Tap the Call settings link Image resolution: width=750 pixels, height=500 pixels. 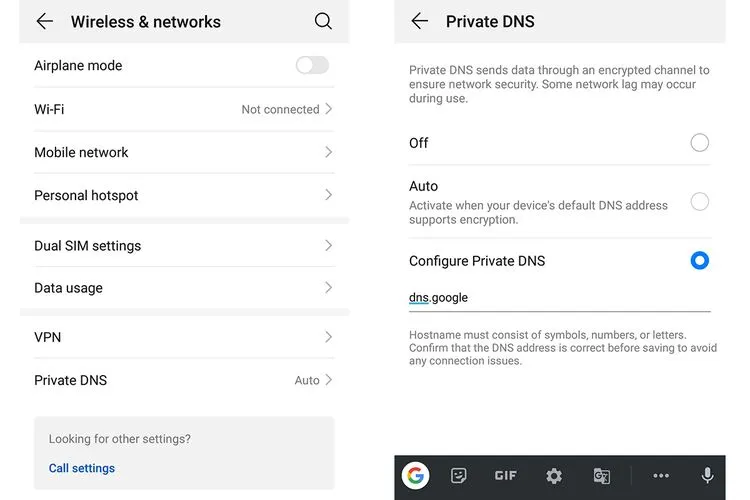(82, 468)
